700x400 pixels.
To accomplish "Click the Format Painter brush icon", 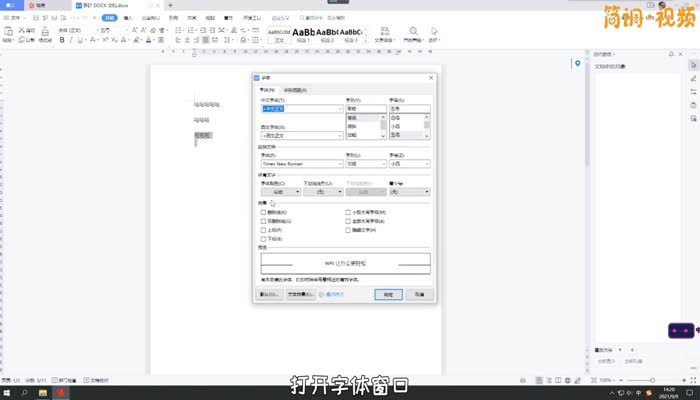I will click(45, 31).
